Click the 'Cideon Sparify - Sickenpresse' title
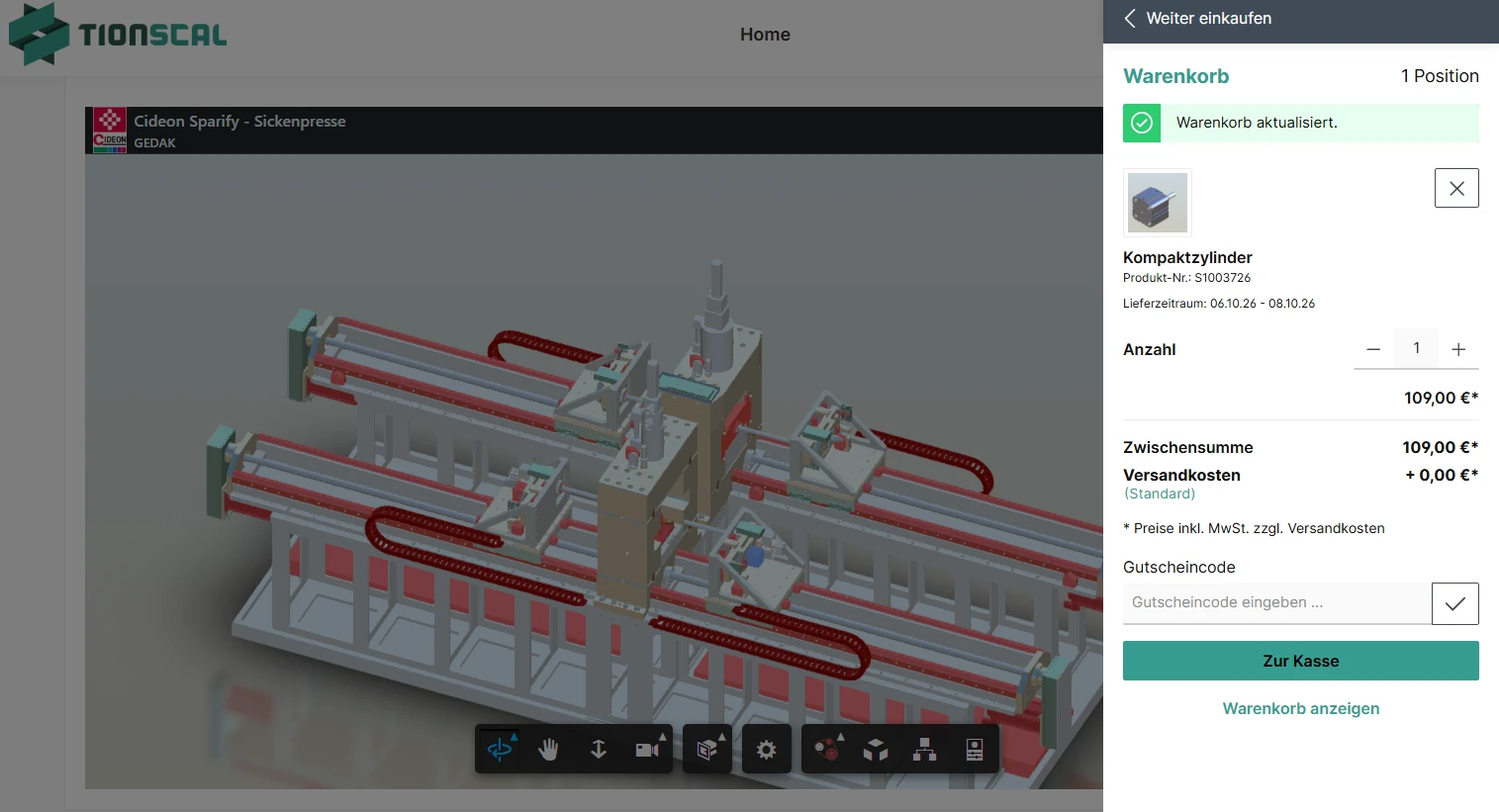Viewport: 1499px width, 812px height. point(240,121)
